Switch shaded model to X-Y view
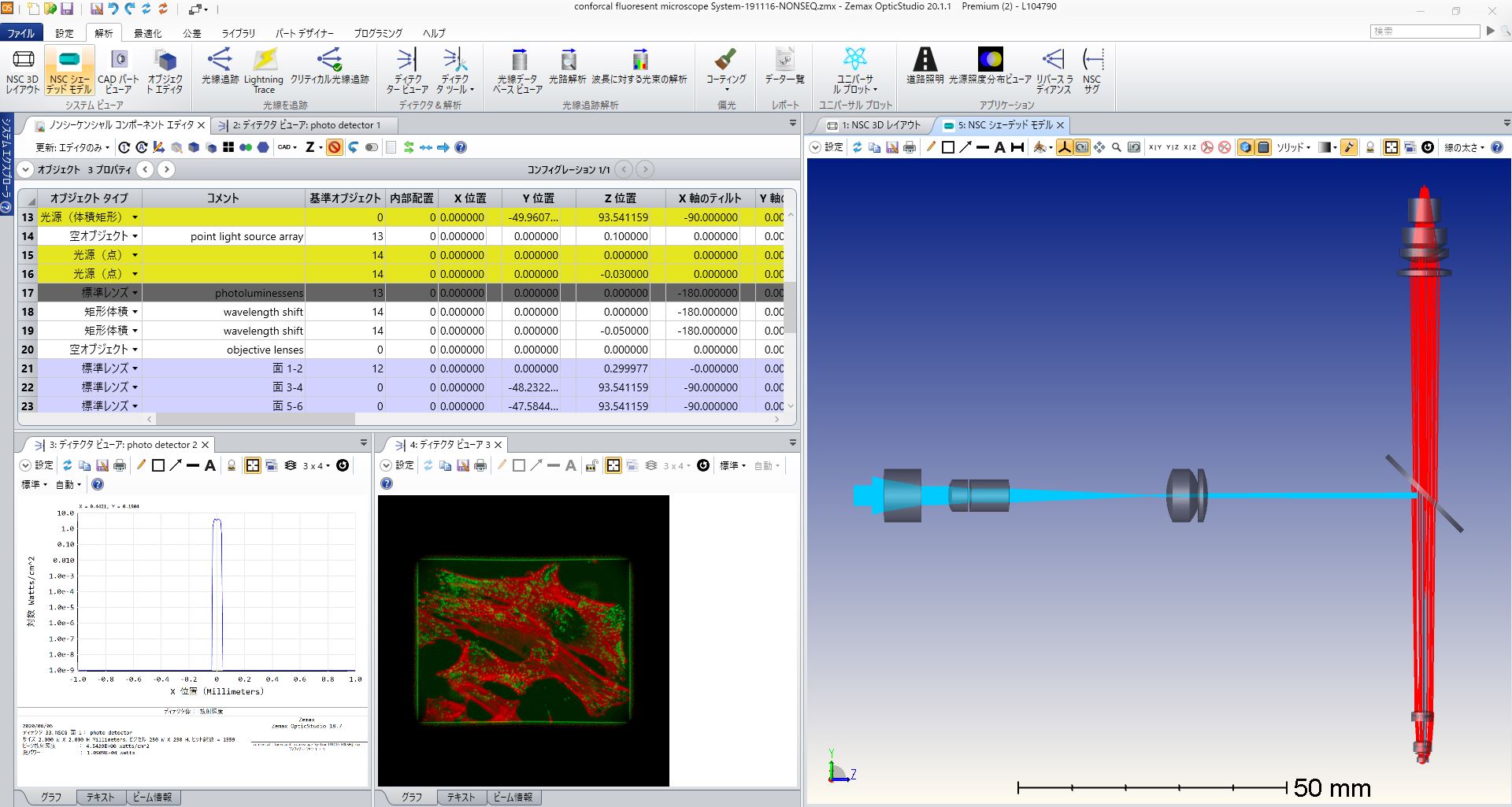This screenshot has height=807, width=1512. coord(1155,147)
